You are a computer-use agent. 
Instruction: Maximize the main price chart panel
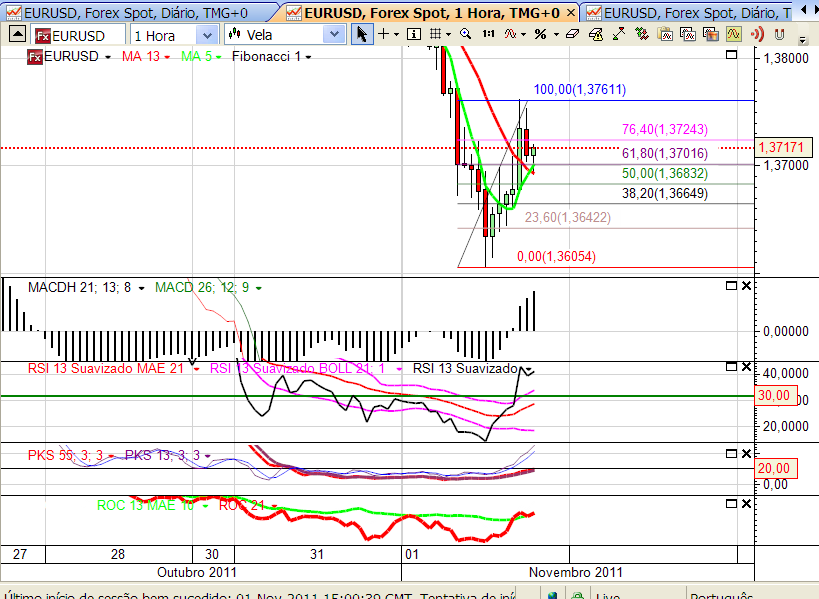731,55
